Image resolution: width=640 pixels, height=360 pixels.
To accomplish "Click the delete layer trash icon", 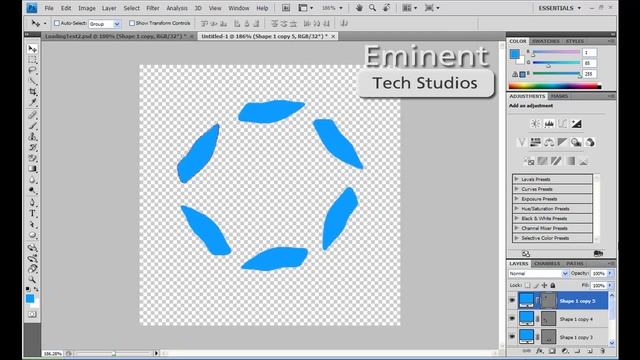I will [602, 351].
